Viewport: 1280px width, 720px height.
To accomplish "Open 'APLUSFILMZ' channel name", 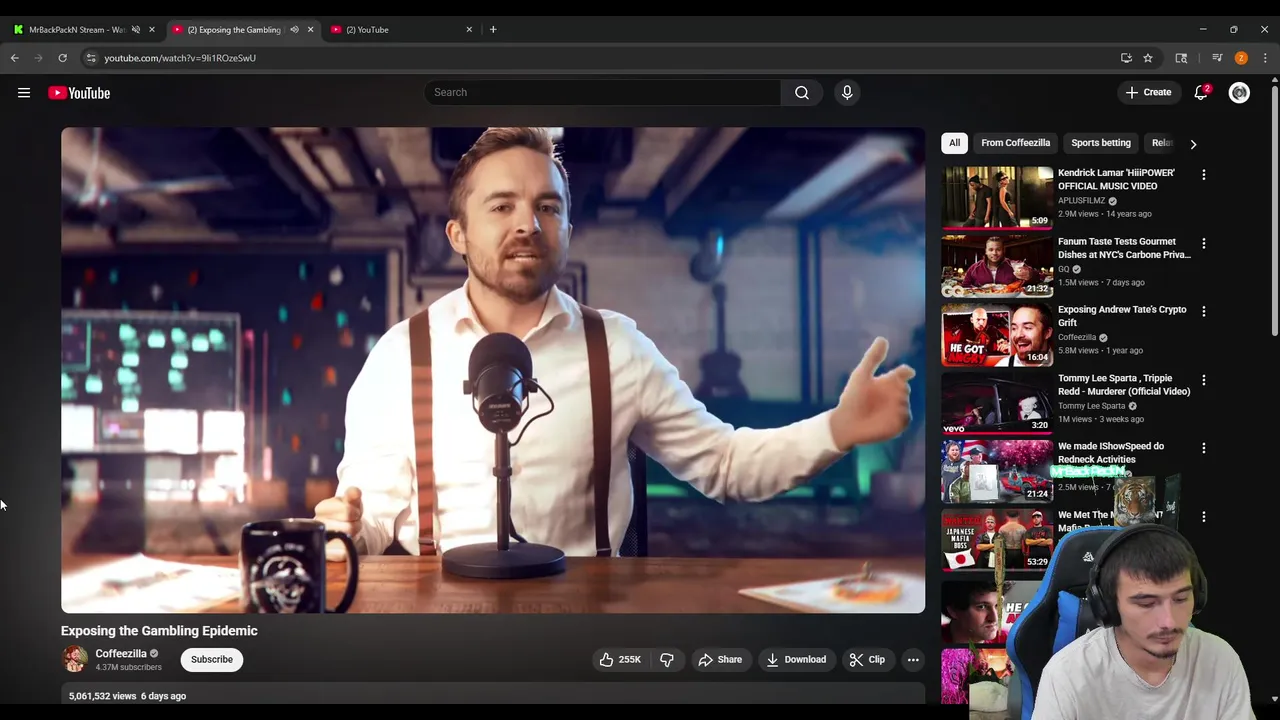I will pos(1081,201).
